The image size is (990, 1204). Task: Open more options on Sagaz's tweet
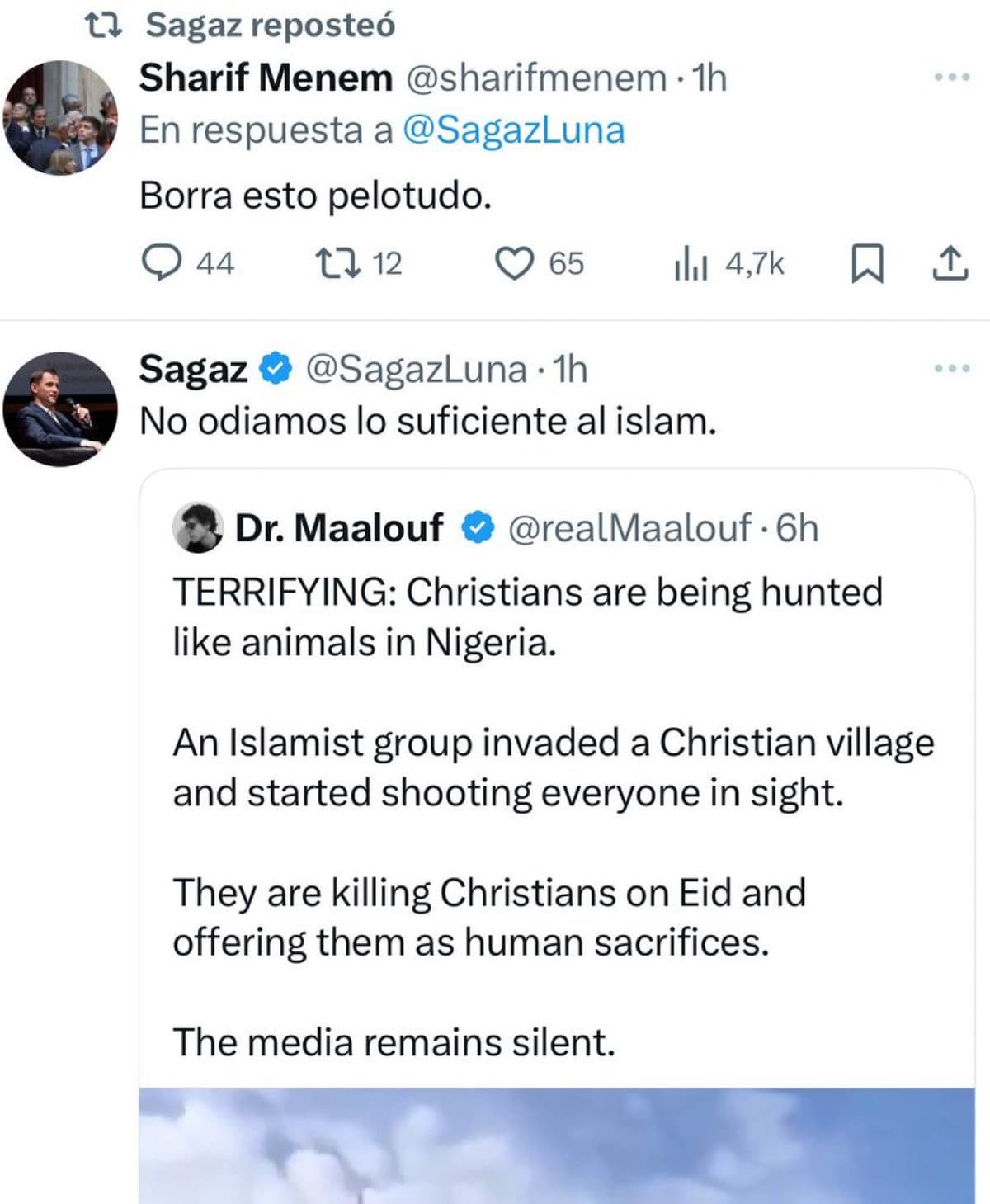pyautogui.click(x=952, y=368)
